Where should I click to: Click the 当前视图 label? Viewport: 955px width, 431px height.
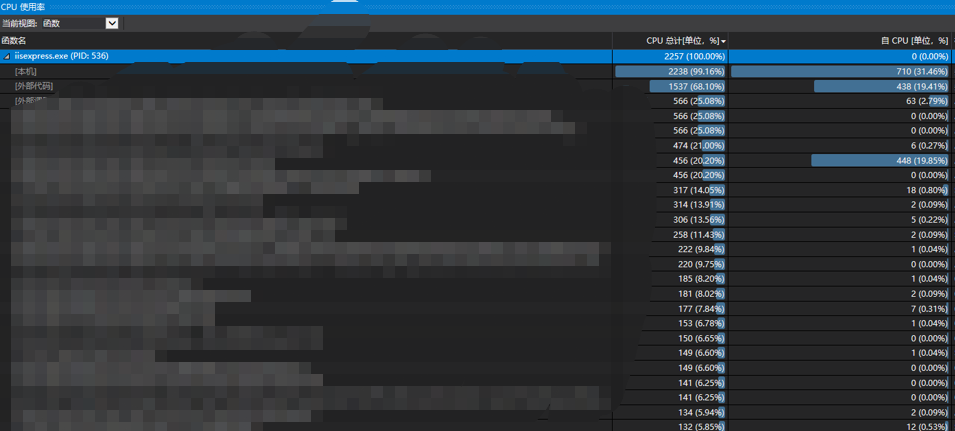(x=19, y=24)
